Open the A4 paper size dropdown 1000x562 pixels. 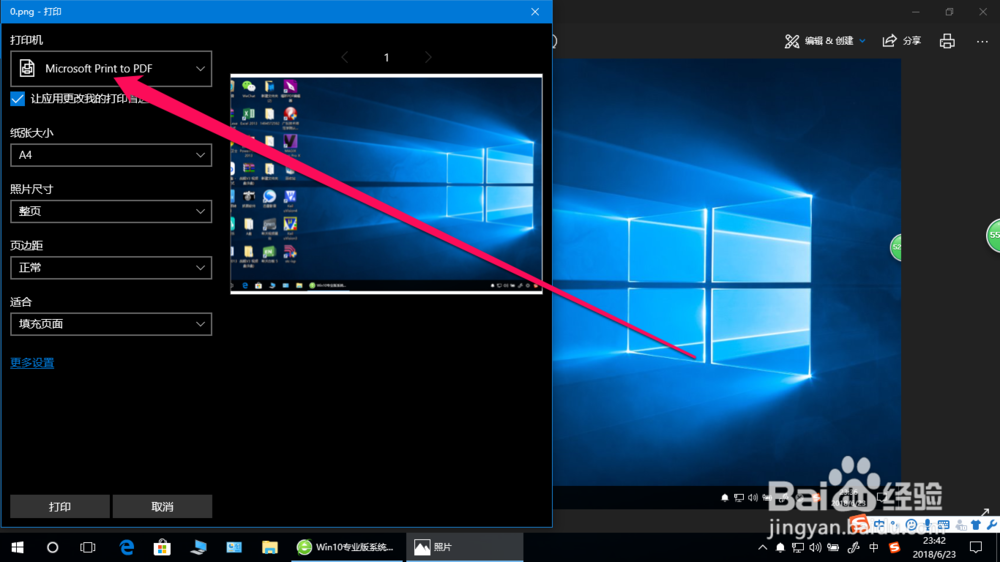[x=111, y=155]
